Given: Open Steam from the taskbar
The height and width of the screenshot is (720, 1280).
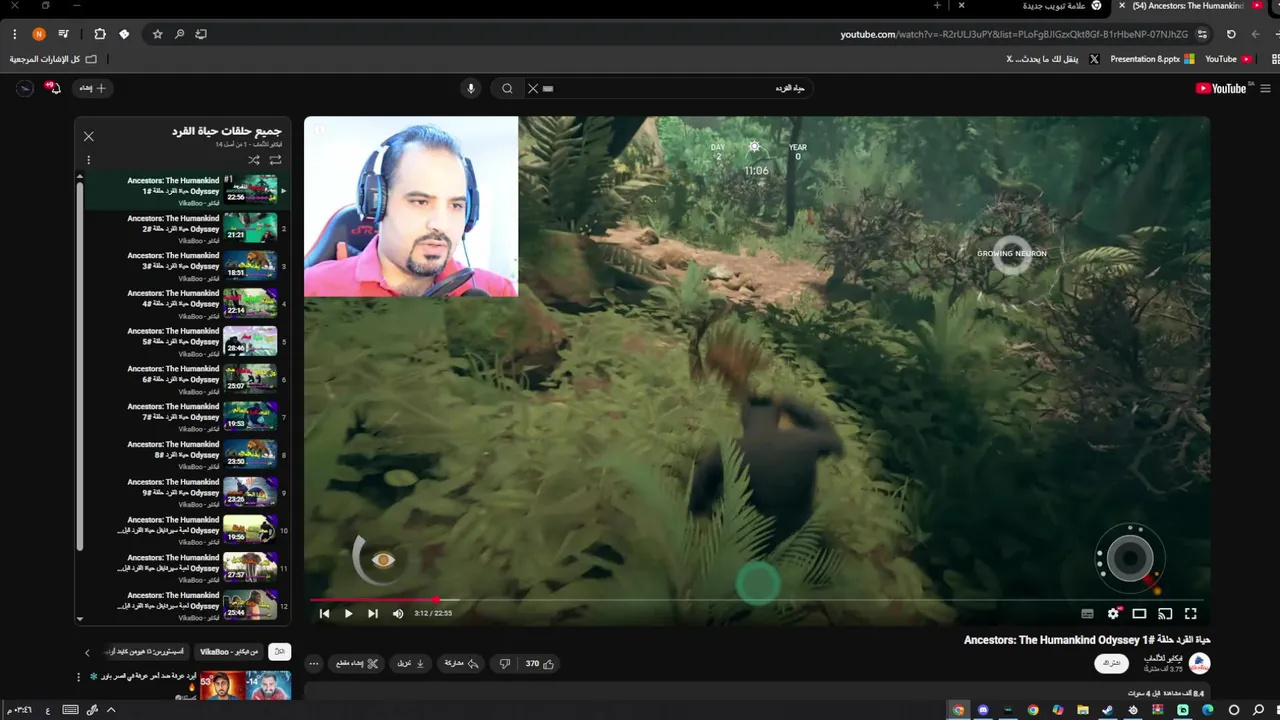Looking at the screenshot, I should pos(1108,710).
